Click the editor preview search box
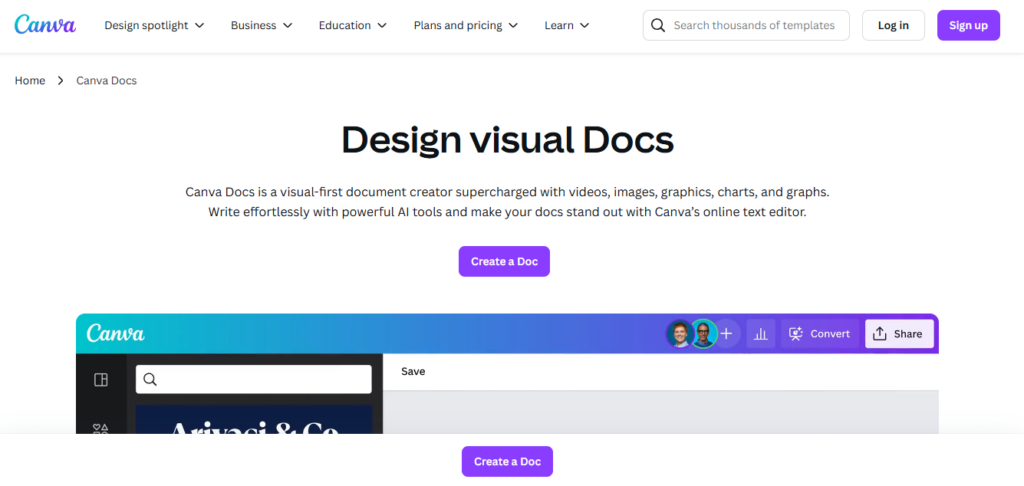 (253, 380)
